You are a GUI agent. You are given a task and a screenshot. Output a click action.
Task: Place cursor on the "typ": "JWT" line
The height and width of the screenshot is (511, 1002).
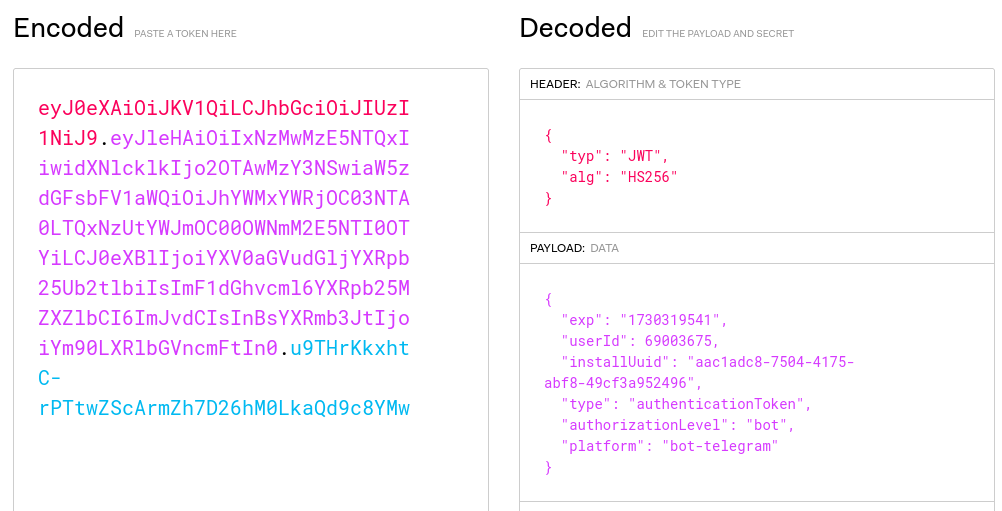point(614,156)
